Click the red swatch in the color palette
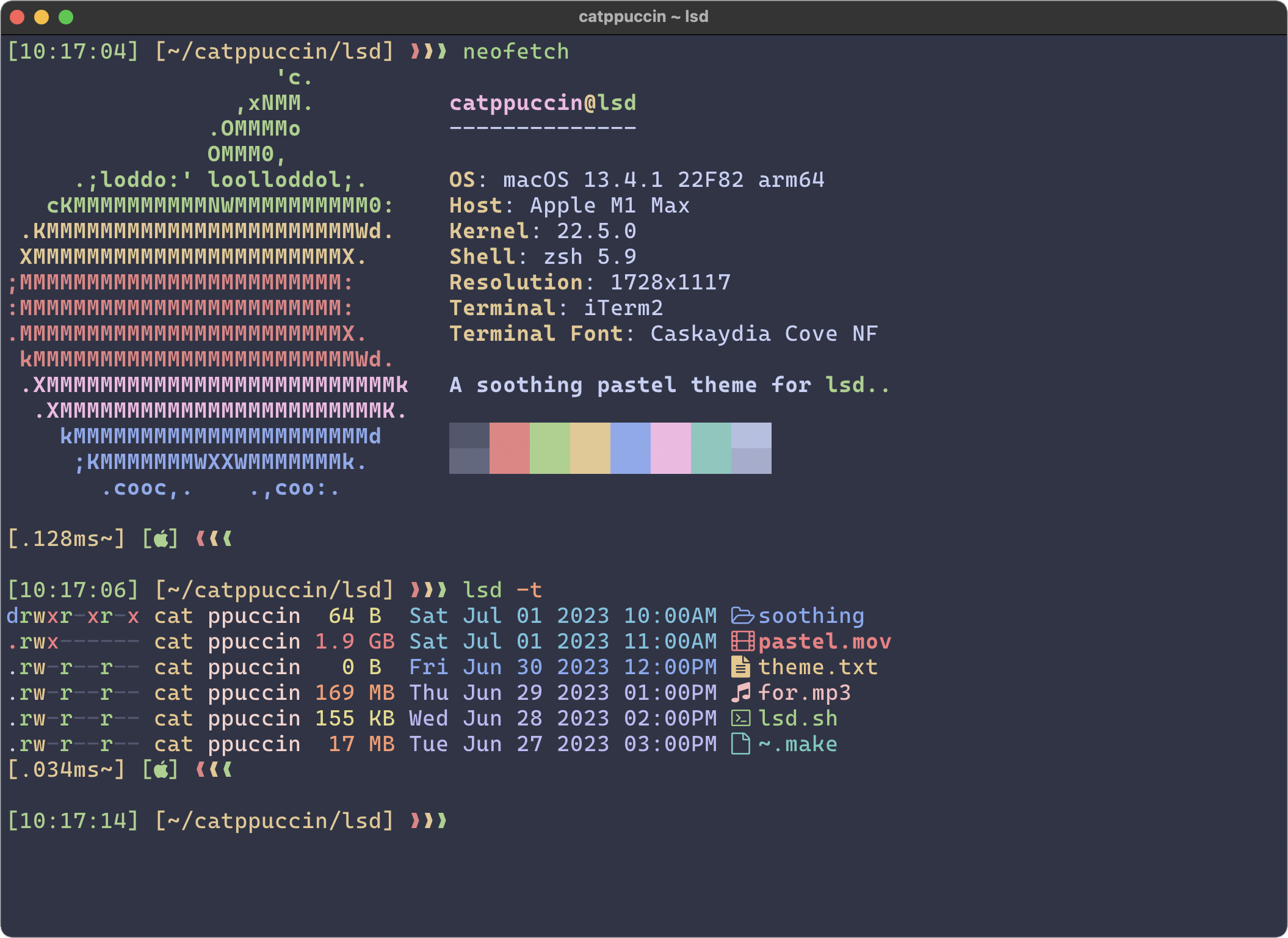Image resolution: width=1288 pixels, height=938 pixels. [510, 448]
